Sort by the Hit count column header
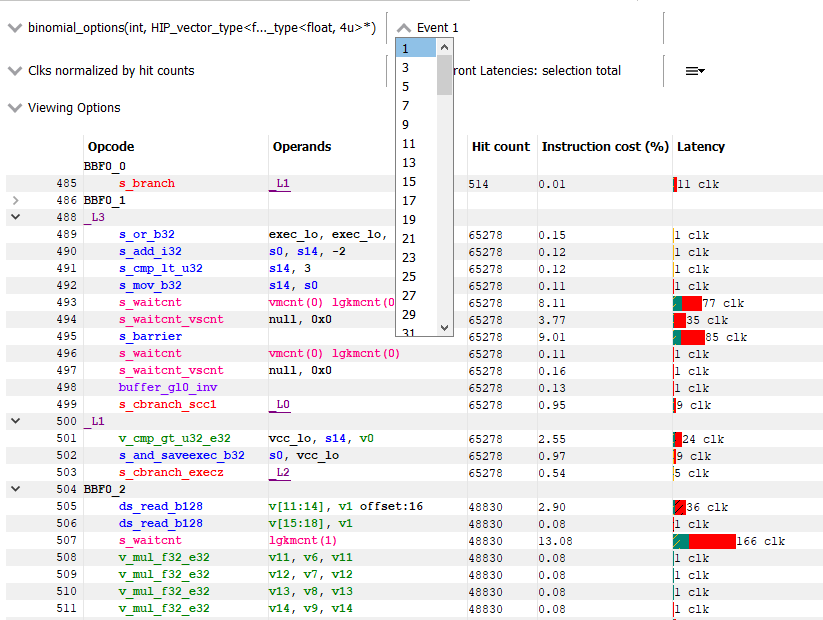 (501, 146)
